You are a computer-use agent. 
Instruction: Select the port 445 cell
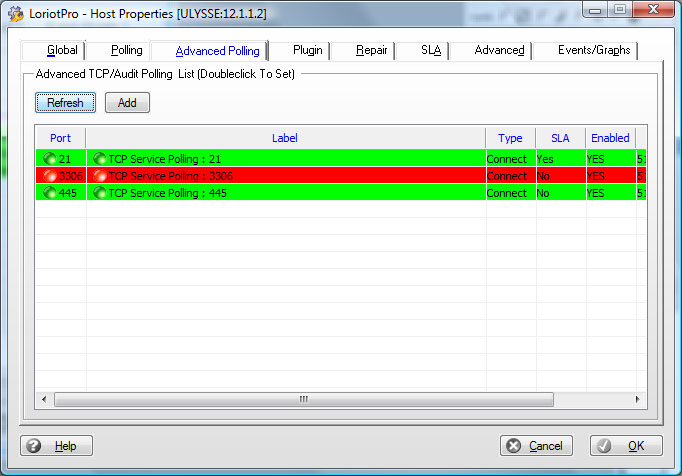[61, 193]
